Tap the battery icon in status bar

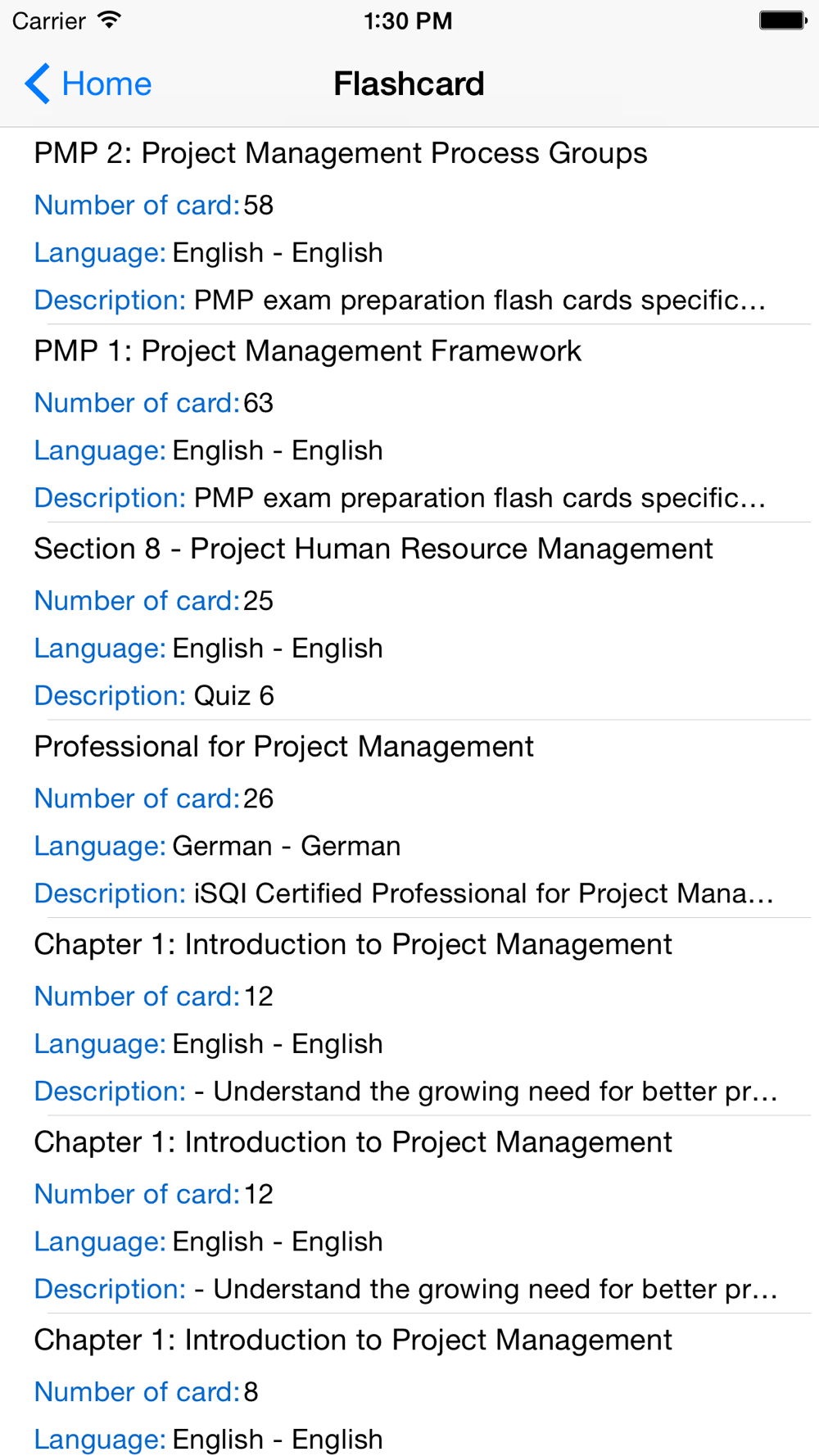click(783, 20)
